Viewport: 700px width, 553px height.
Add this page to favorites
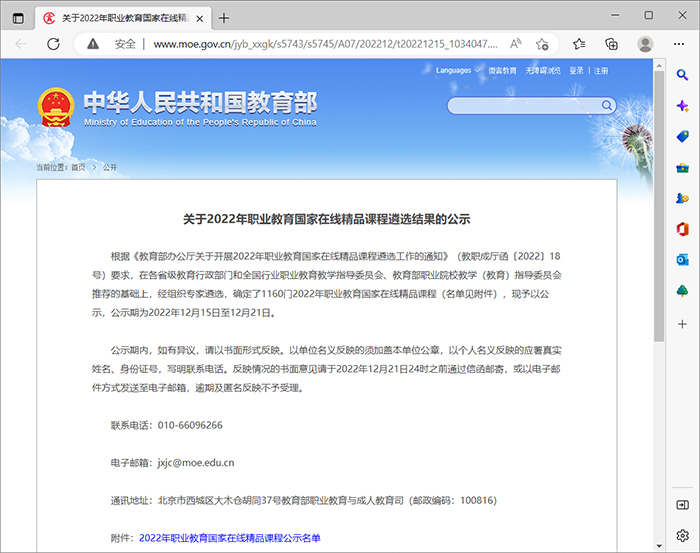click(542, 44)
